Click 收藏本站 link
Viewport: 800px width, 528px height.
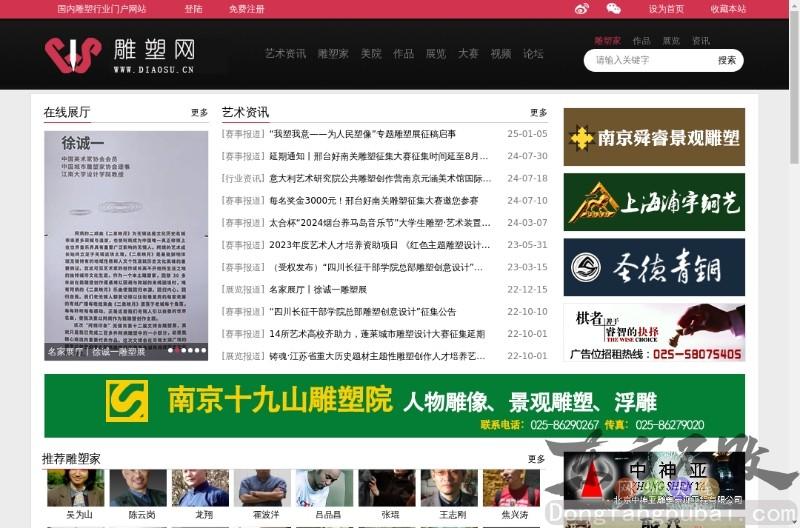tap(728, 9)
